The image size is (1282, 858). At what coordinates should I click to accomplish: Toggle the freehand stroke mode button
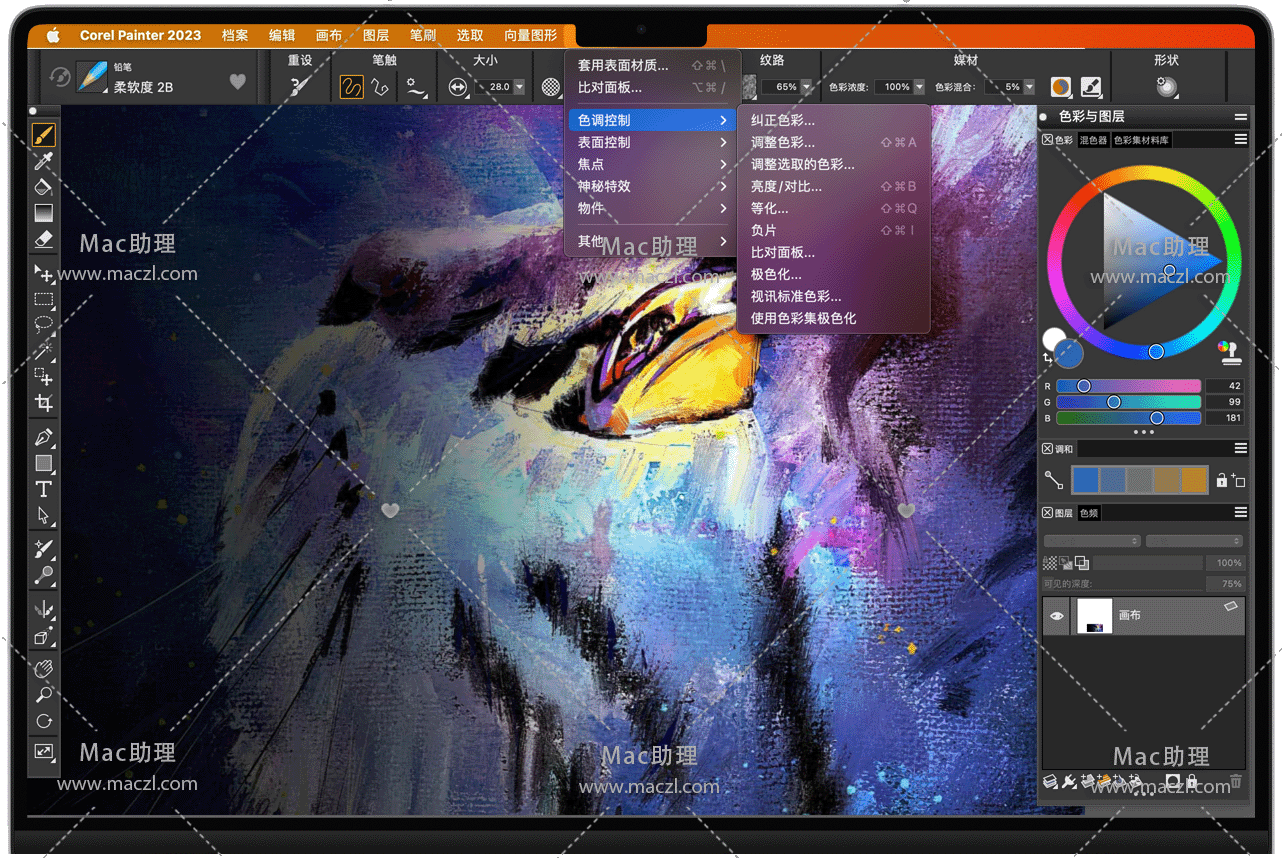click(x=351, y=87)
